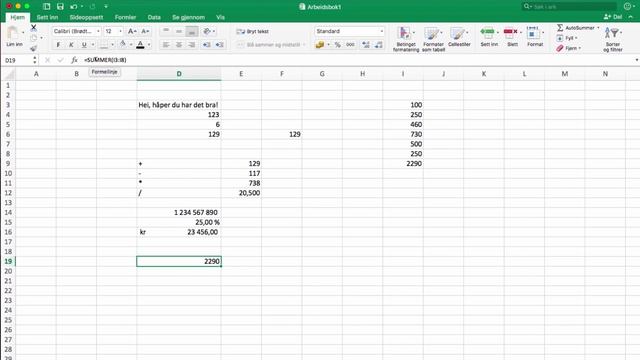640x360 pixels.
Task: Switch to the Sideoppsett tab
Action: coord(86,17)
